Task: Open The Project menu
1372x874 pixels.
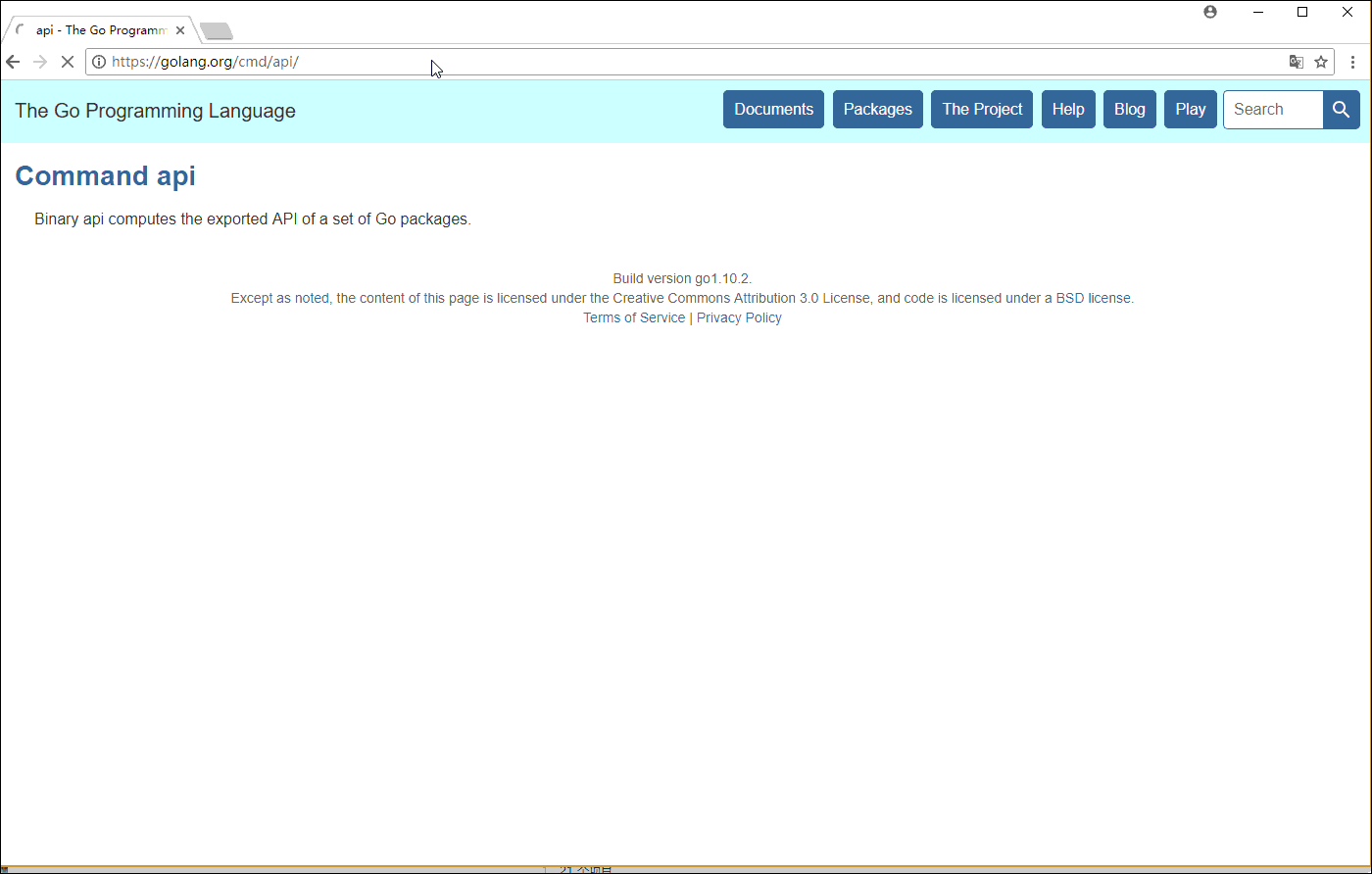Action: coord(982,110)
